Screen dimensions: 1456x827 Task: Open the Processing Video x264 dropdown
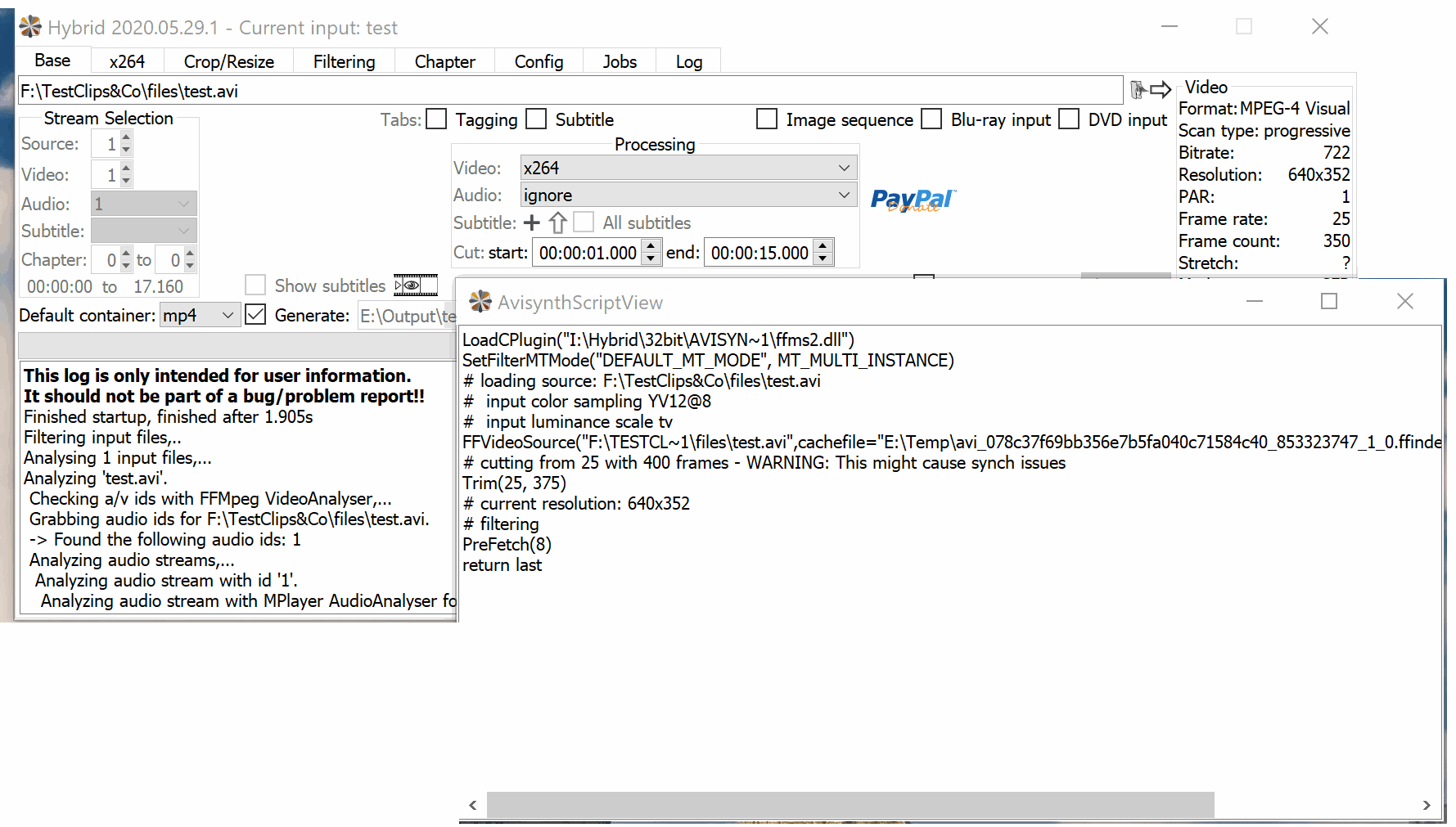[x=688, y=168]
